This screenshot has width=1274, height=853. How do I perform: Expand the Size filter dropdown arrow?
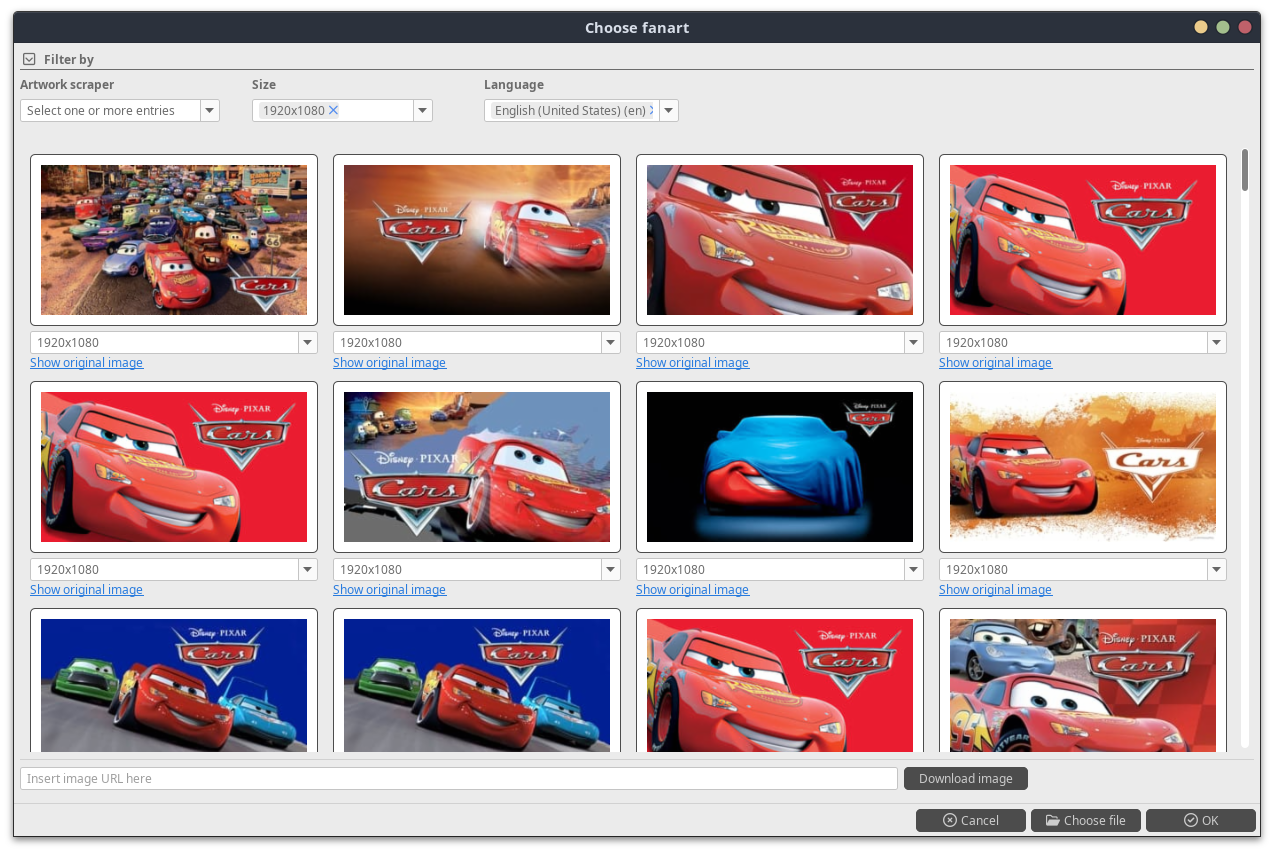(x=422, y=111)
